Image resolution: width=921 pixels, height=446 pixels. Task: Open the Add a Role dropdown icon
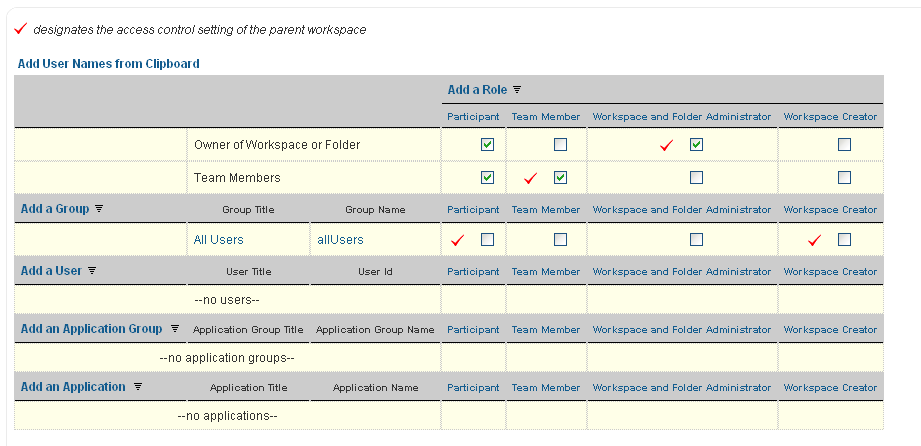click(517, 90)
